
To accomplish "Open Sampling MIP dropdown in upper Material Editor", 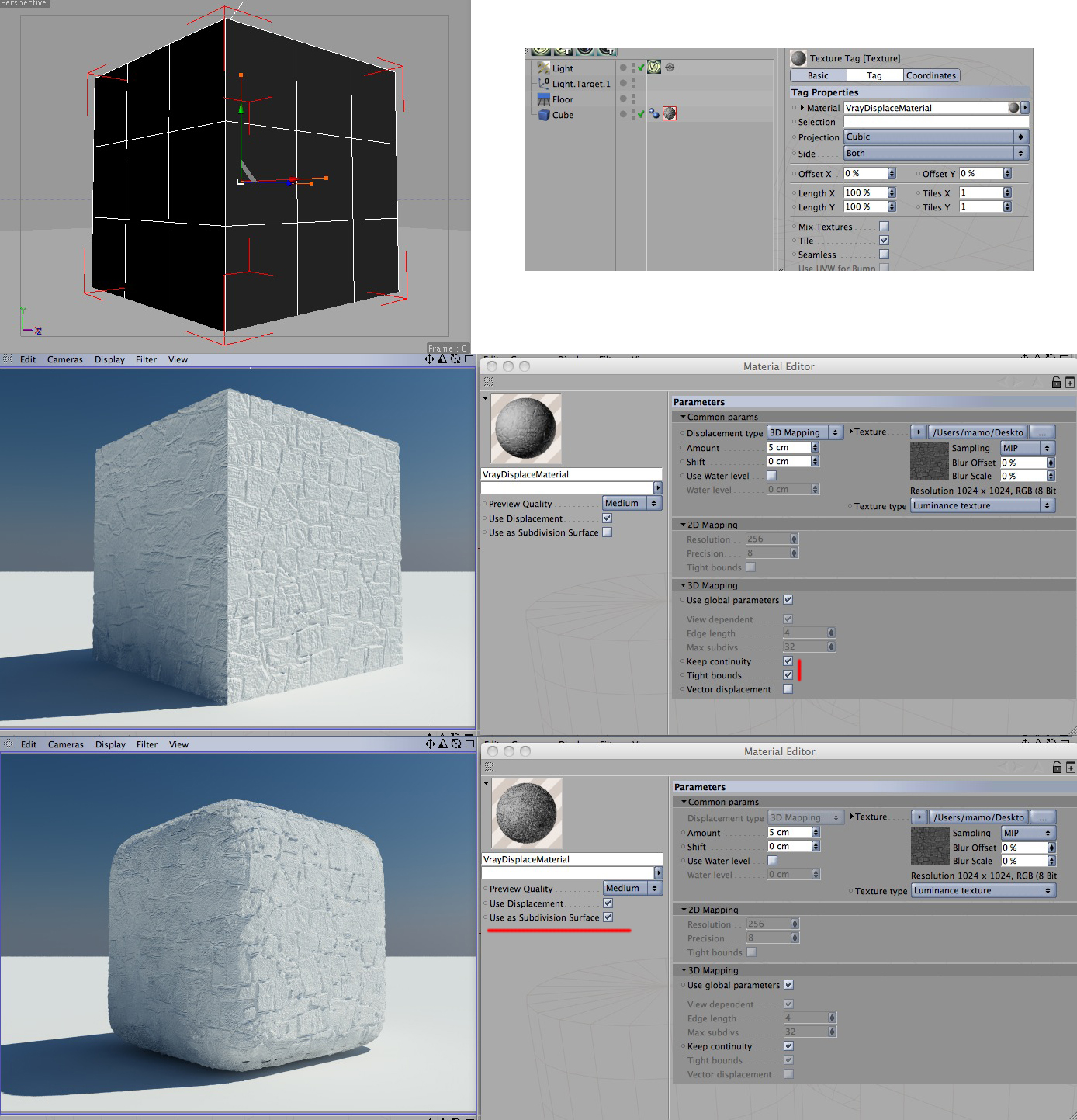I will coord(1027,448).
